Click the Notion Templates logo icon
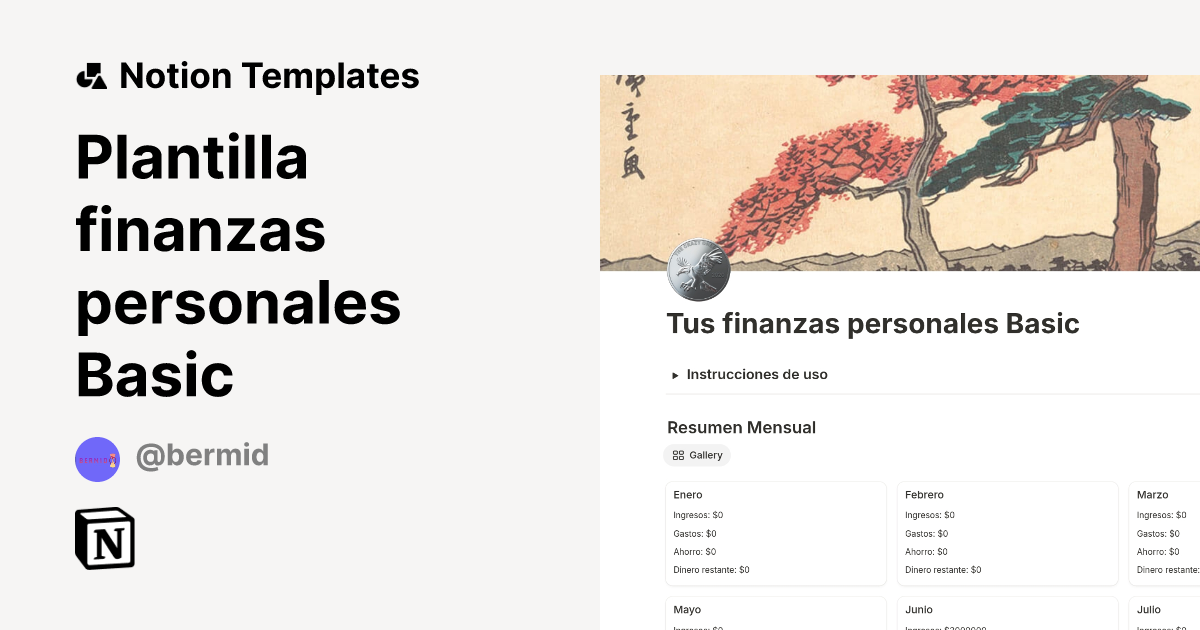 point(93,75)
